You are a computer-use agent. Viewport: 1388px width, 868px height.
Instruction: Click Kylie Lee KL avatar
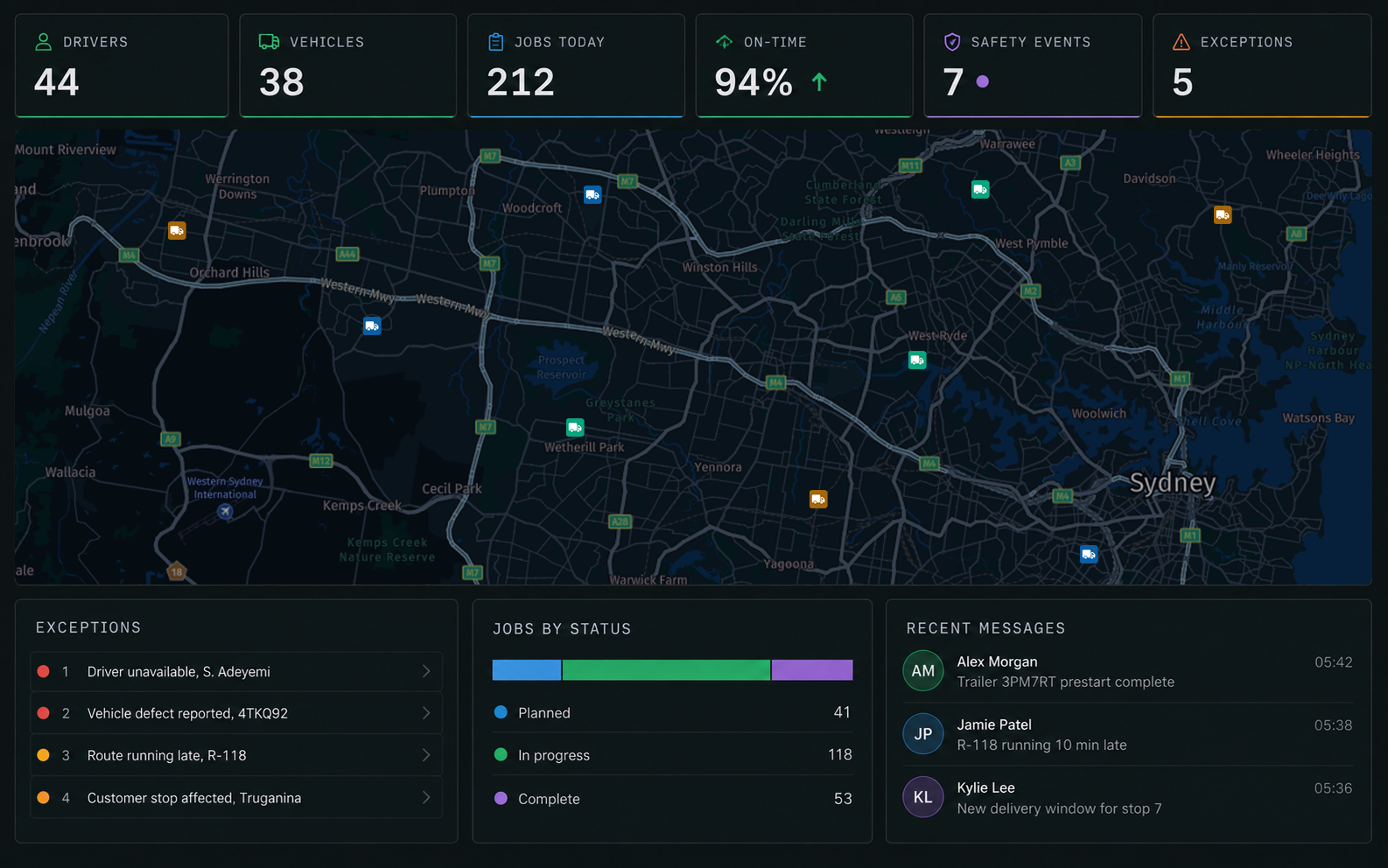923,797
